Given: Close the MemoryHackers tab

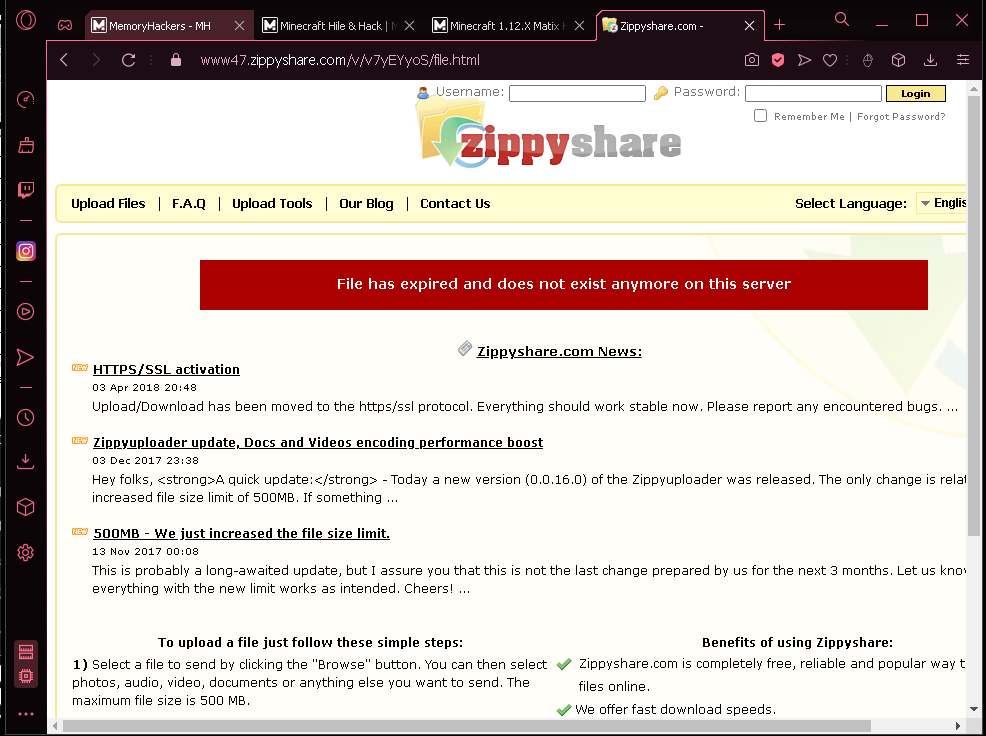Looking at the screenshot, I should tap(239, 26).
